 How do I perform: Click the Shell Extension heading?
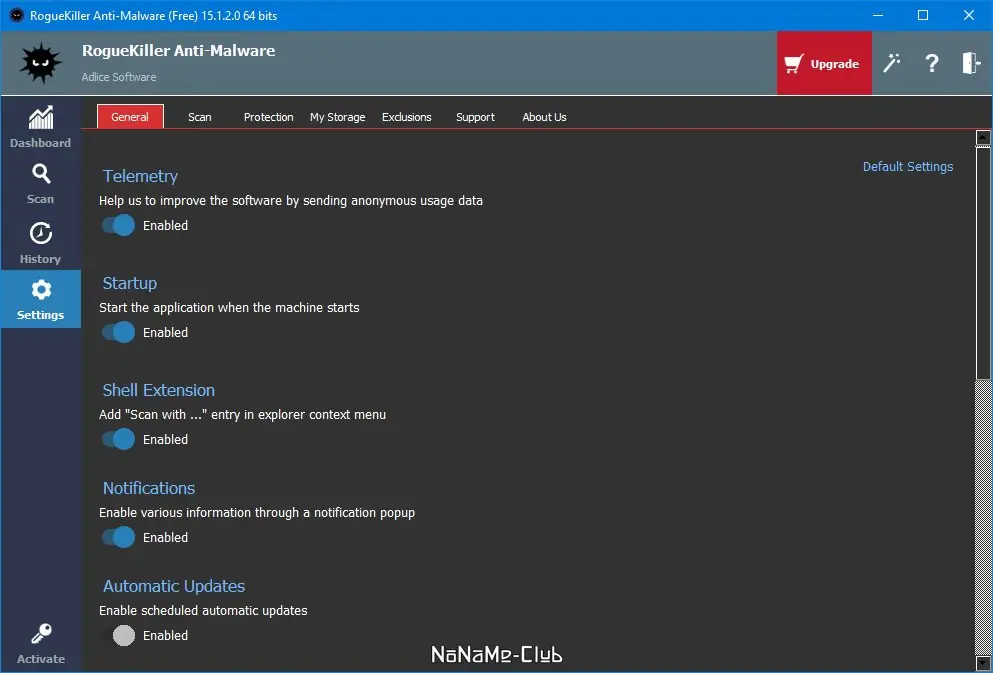point(158,390)
